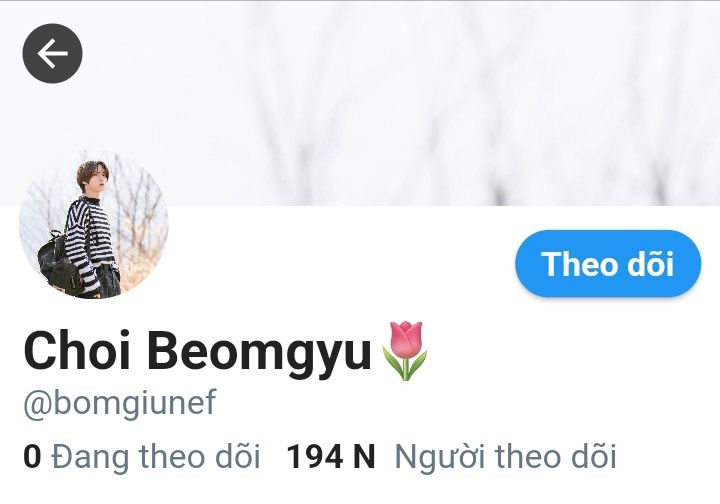Click the word Beomgyu in the profile name

259,353
